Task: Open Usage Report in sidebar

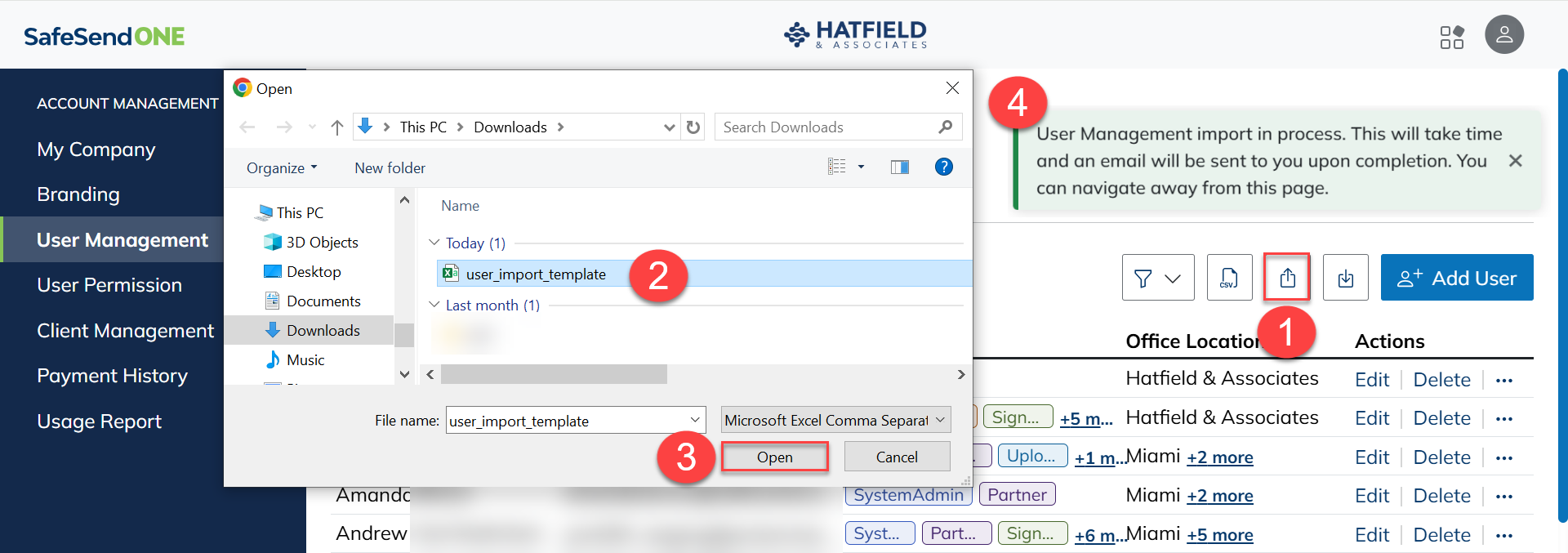Action: pyautogui.click(x=99, y=421)
